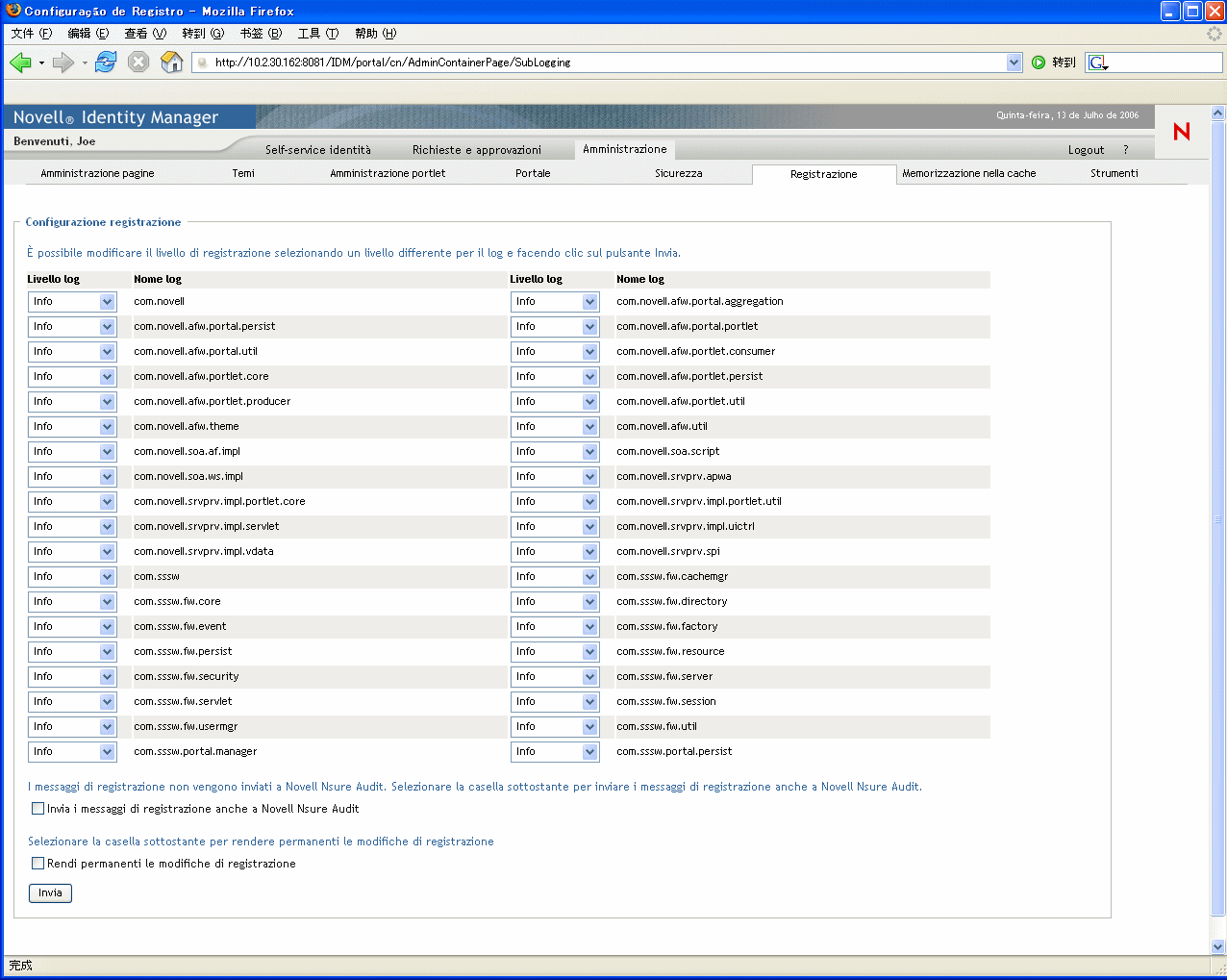Click the Logout link
1227x980 pixels.
(x=1086, y=150)
